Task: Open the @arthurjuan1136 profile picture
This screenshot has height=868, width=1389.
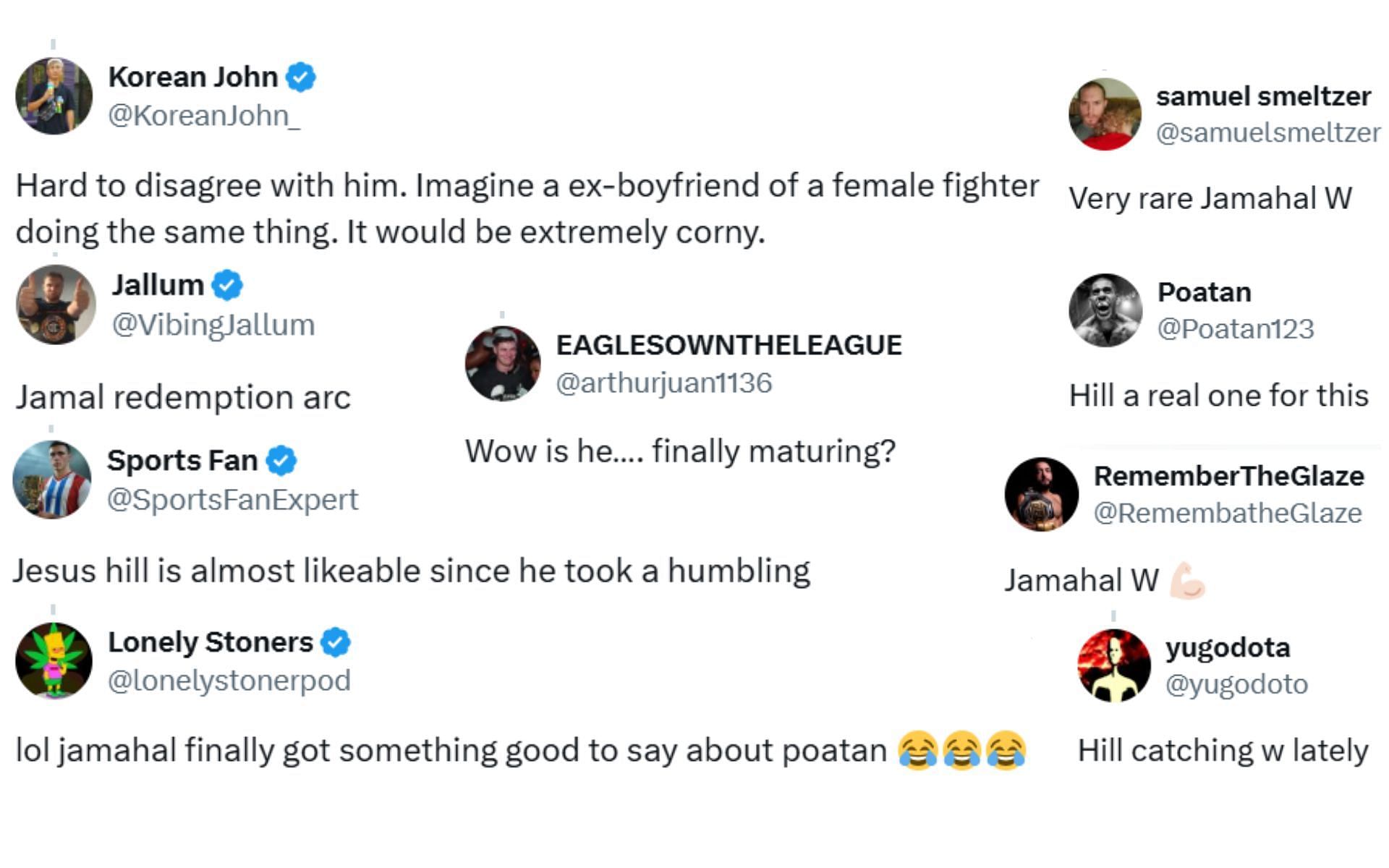Action: coord(503,364)
